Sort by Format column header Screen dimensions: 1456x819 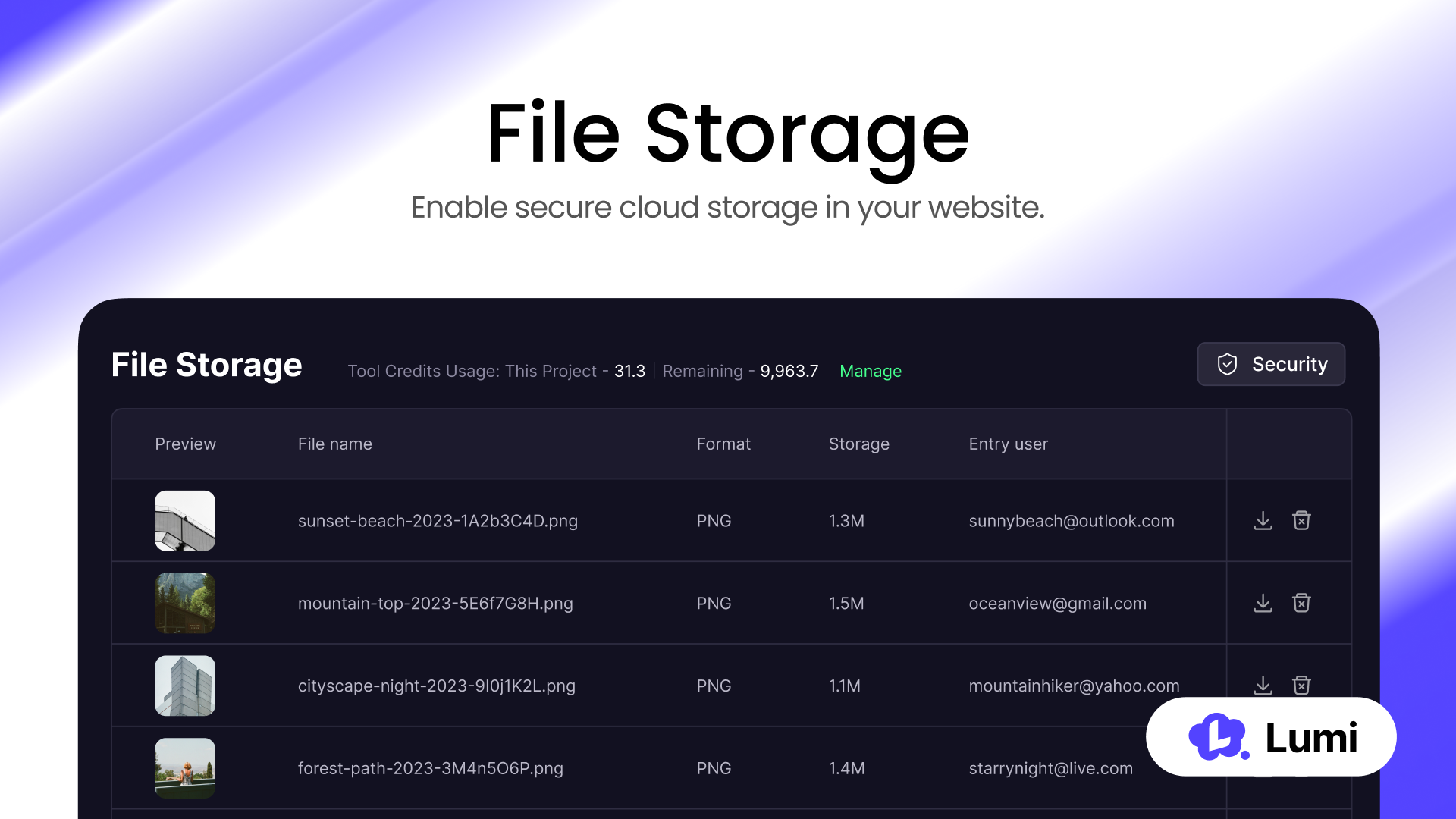pyautogui.click(x=723, y=444)
